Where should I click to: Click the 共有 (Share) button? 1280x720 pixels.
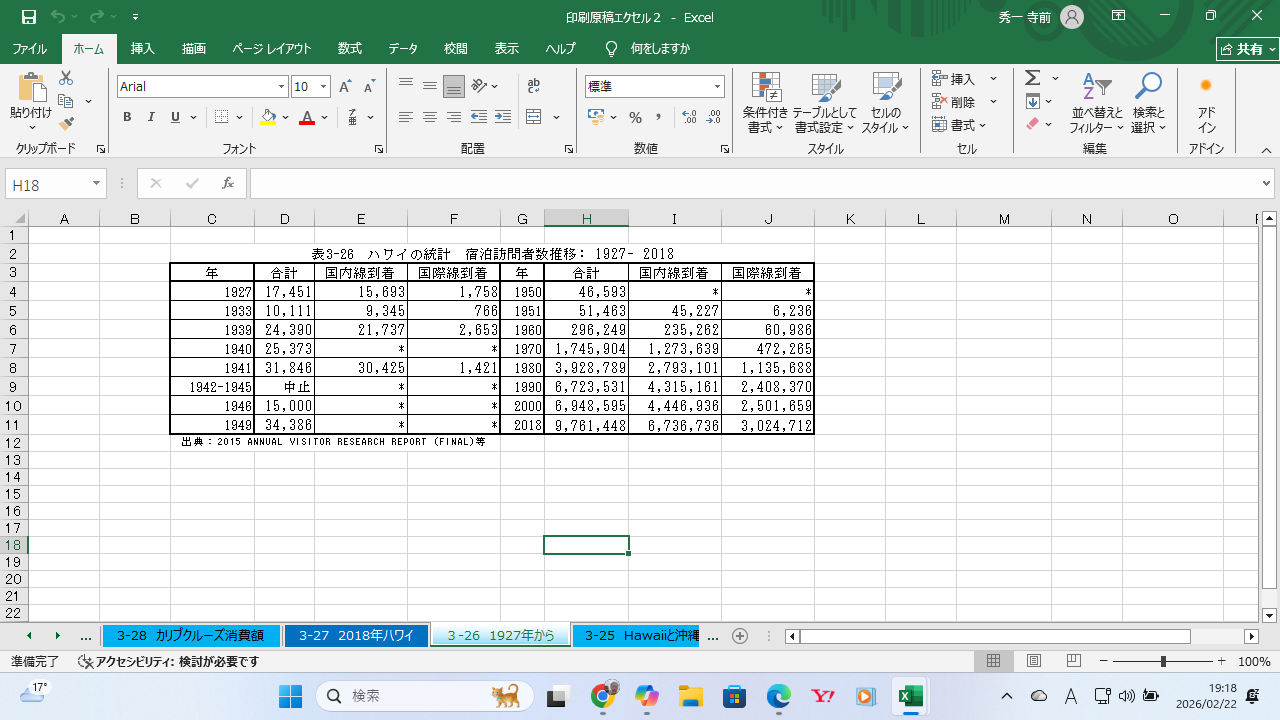(x=1243, y=49)
